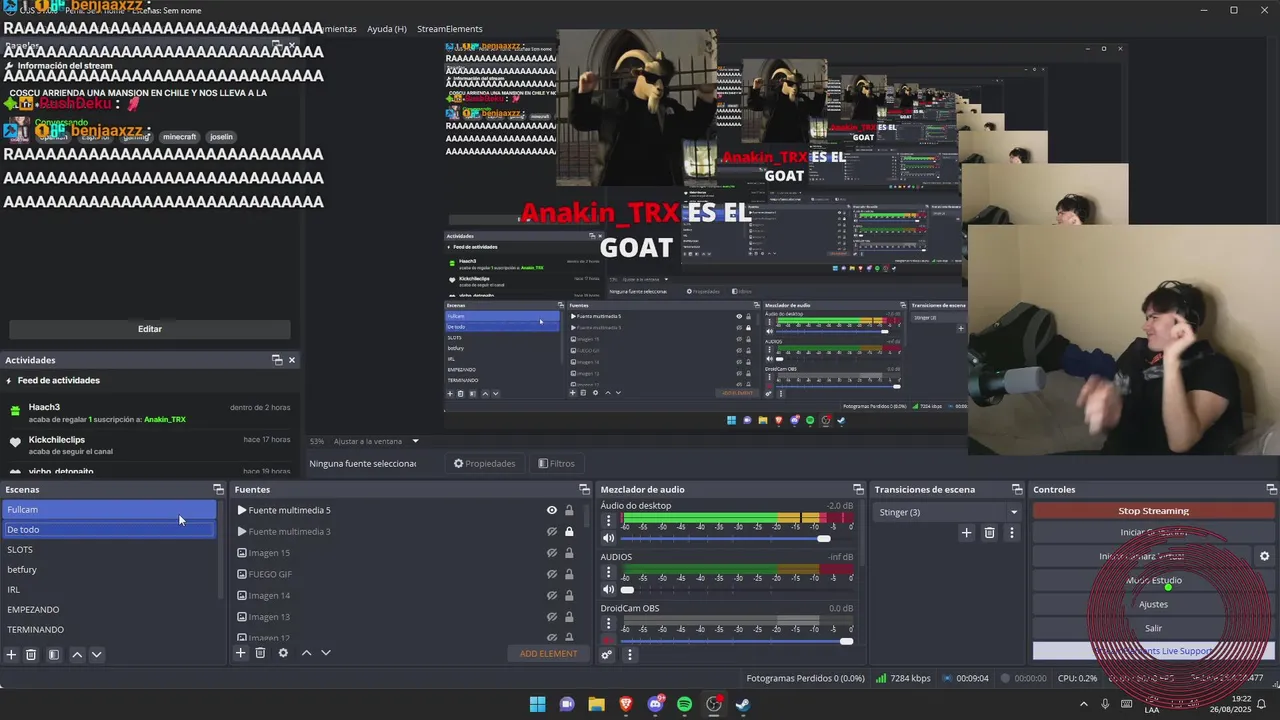
Task: Click the ADD ELEMENT button
Action: pos(548,654)
